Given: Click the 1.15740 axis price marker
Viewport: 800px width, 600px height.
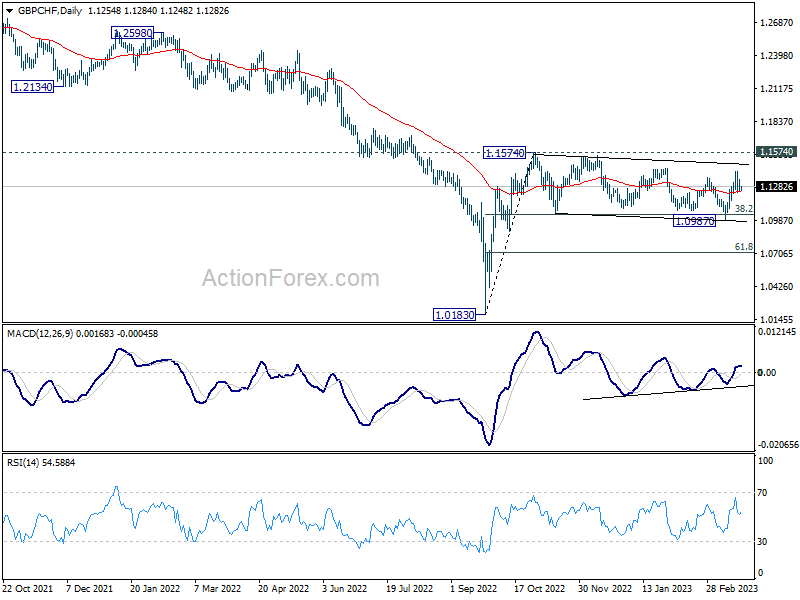Looking at the screenshot, I should (x=776, y=152).
